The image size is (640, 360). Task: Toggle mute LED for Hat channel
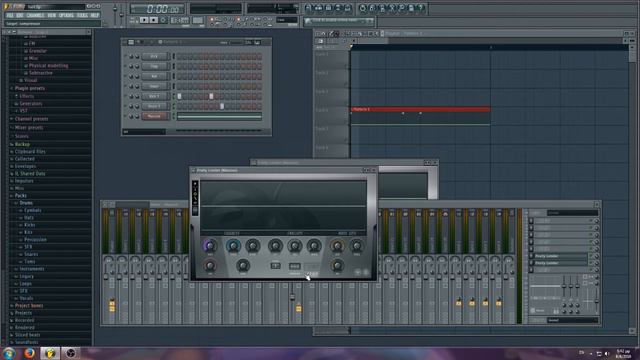click(x=125, y=76)
